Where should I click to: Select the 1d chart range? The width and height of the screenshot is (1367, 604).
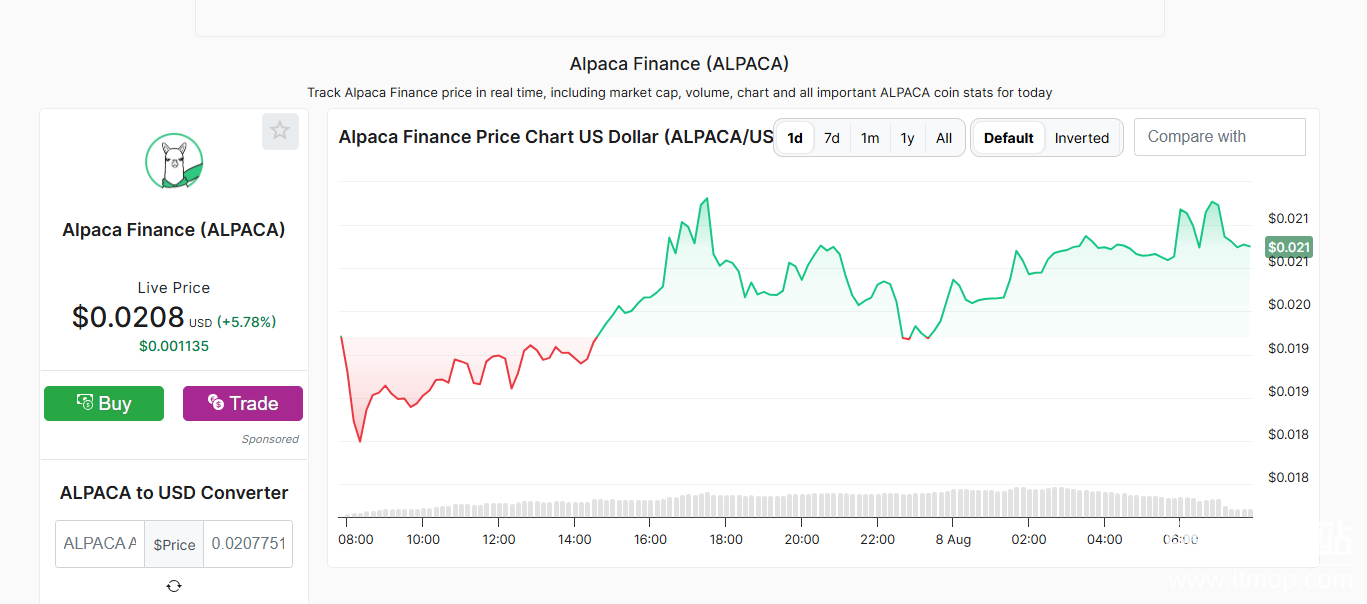point(795,138)
